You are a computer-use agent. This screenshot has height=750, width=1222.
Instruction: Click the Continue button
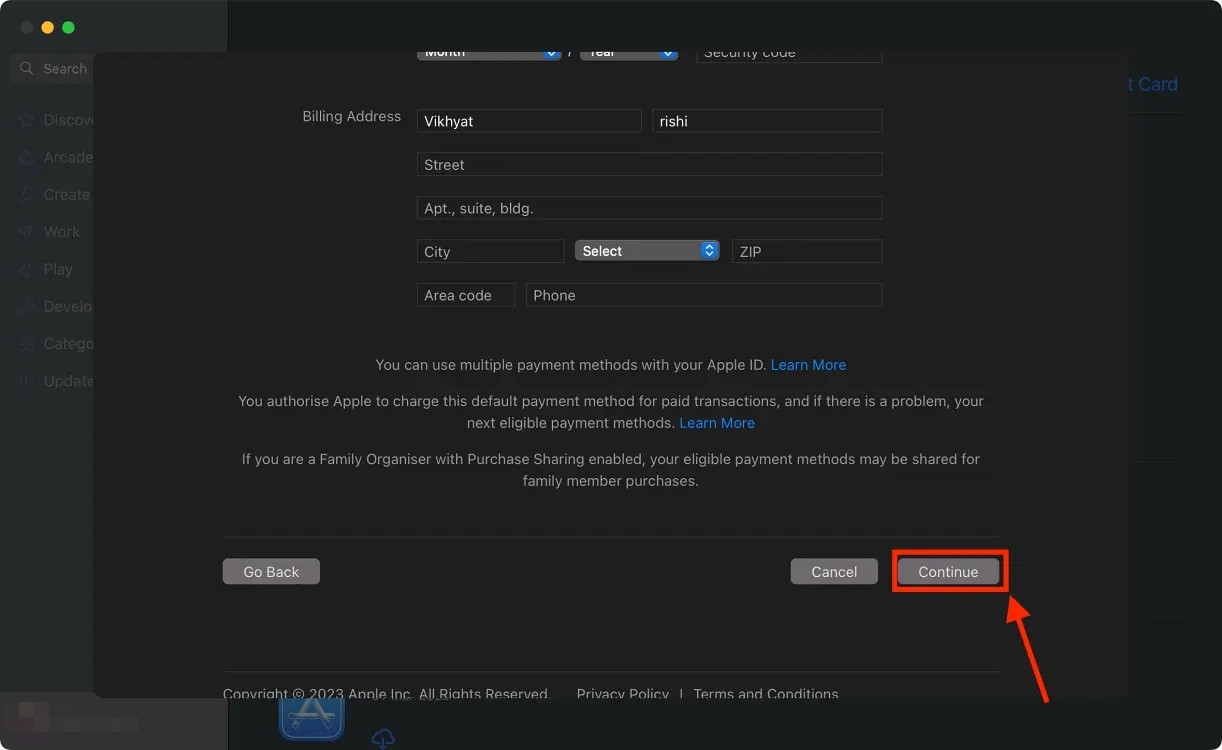(948, 572)
